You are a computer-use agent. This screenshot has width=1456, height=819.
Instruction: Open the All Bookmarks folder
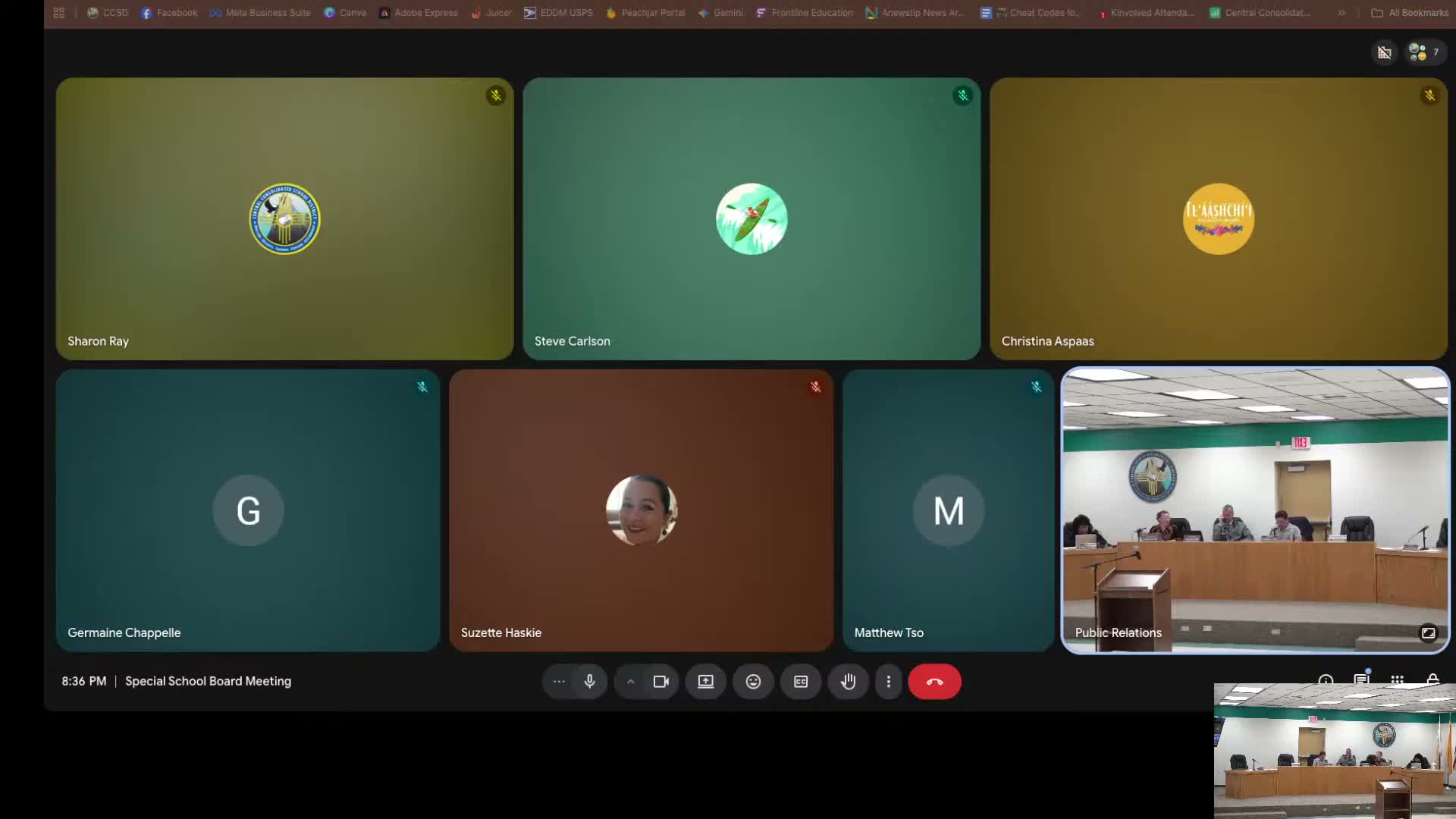pos(1410,13)
